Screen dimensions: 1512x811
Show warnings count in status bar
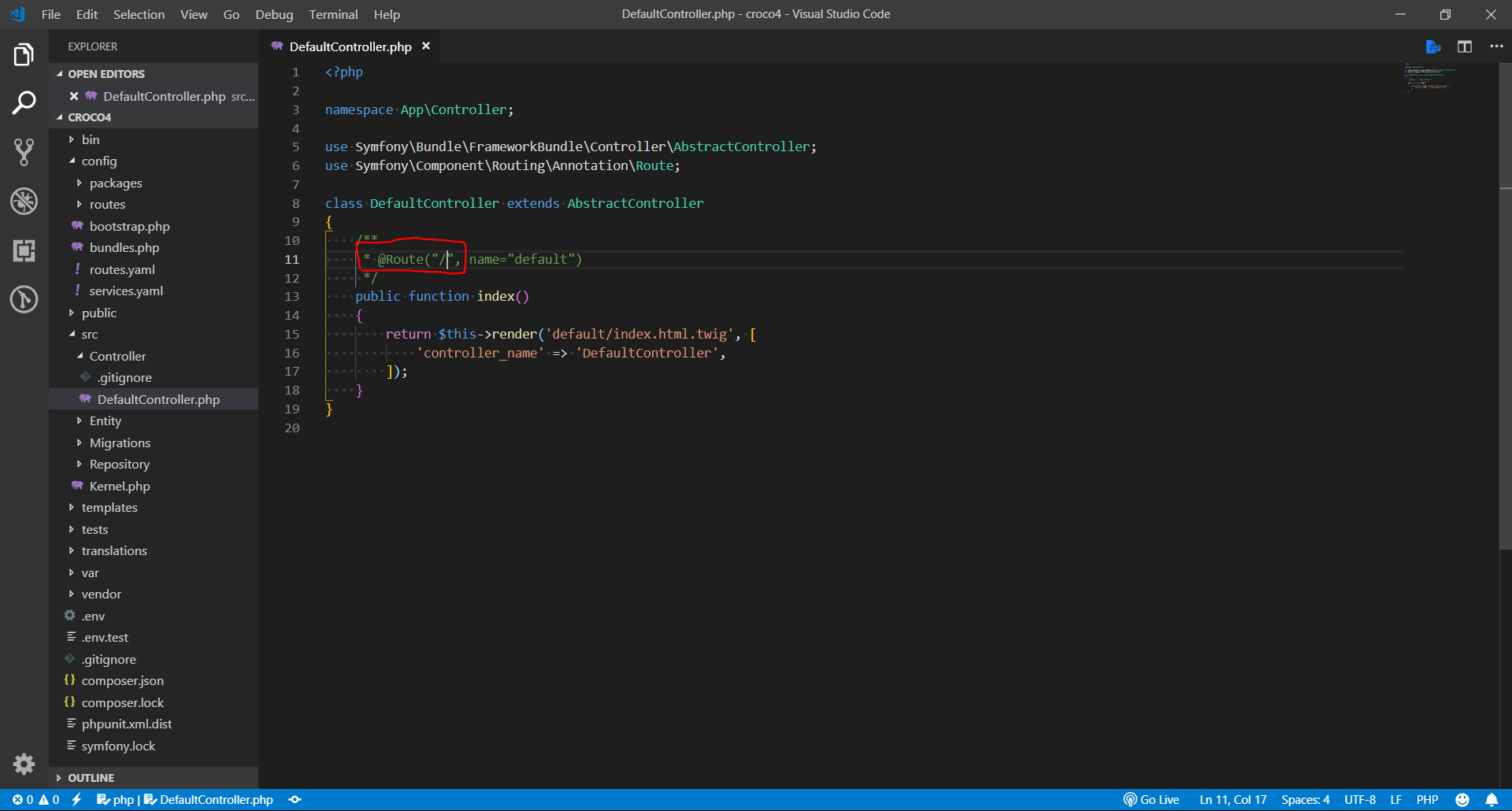pos(49,800)
